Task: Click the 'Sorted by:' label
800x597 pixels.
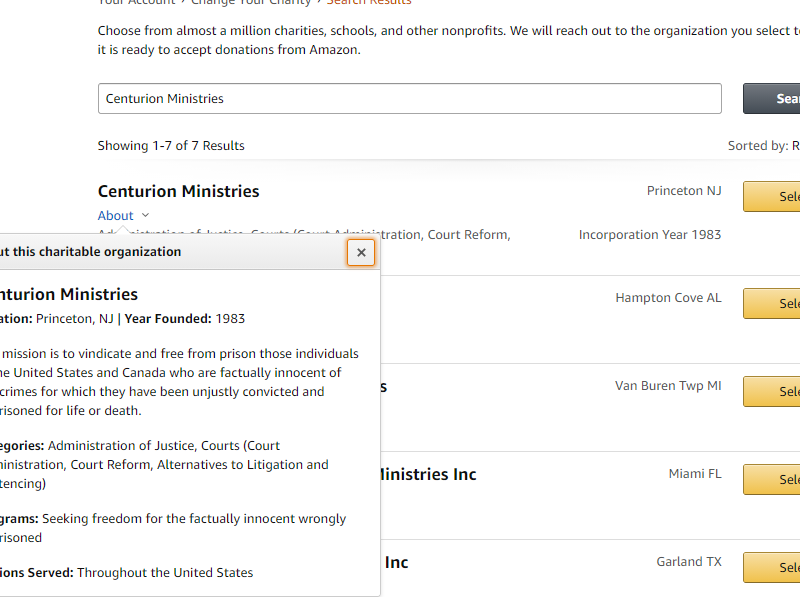Action: point(758,146)
